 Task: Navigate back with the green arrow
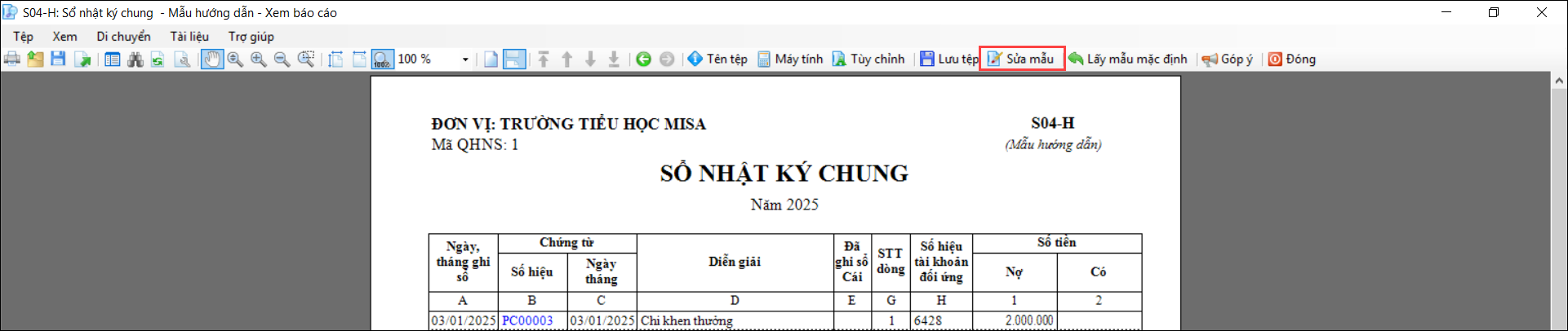click(x=643, y=59)
